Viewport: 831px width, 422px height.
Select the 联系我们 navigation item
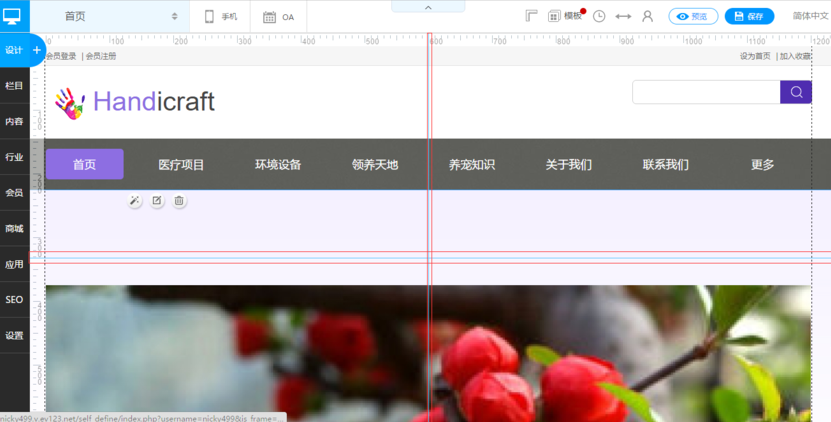point(666,165)
